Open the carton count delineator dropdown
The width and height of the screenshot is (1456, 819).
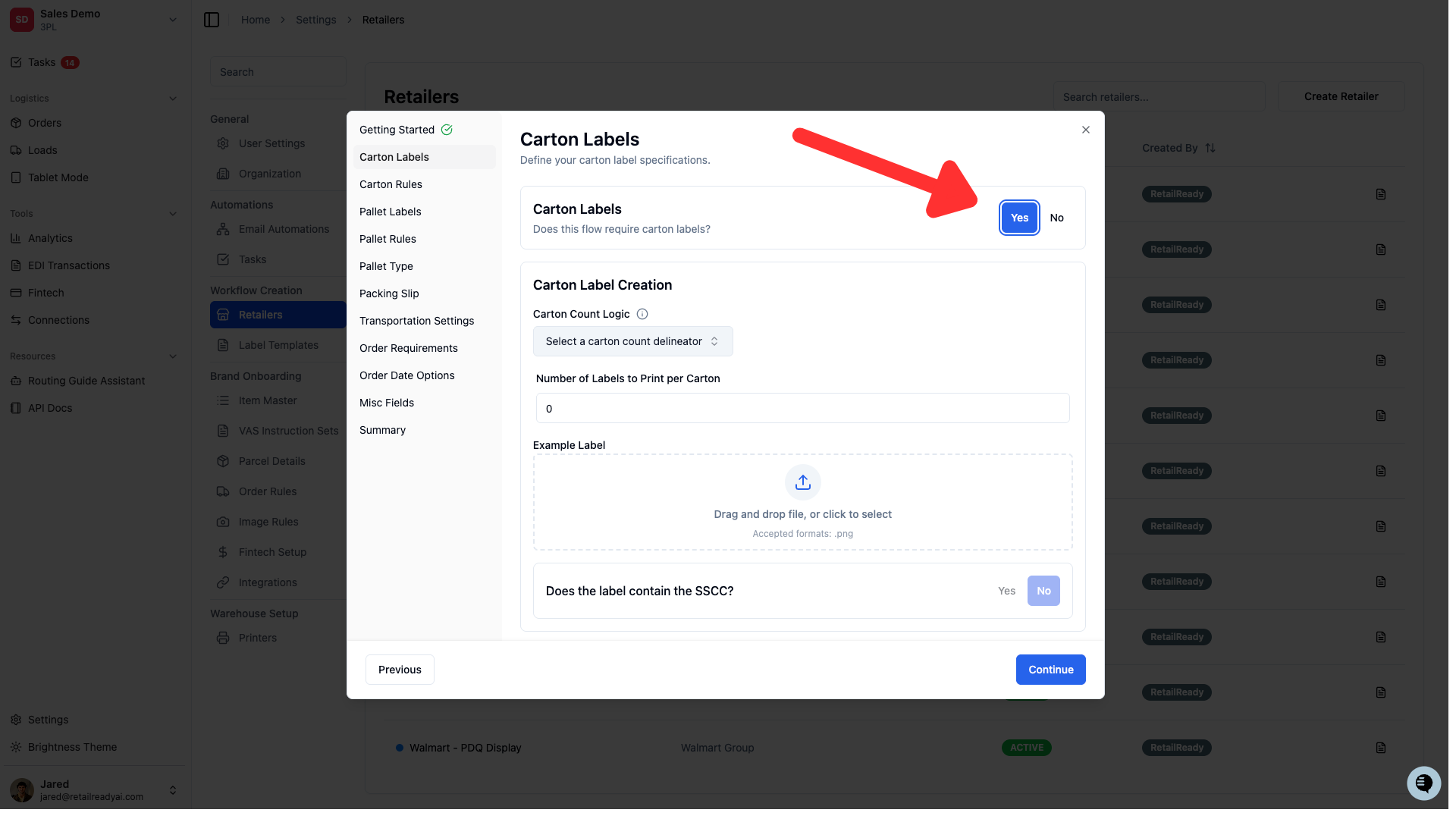(632, 341)
